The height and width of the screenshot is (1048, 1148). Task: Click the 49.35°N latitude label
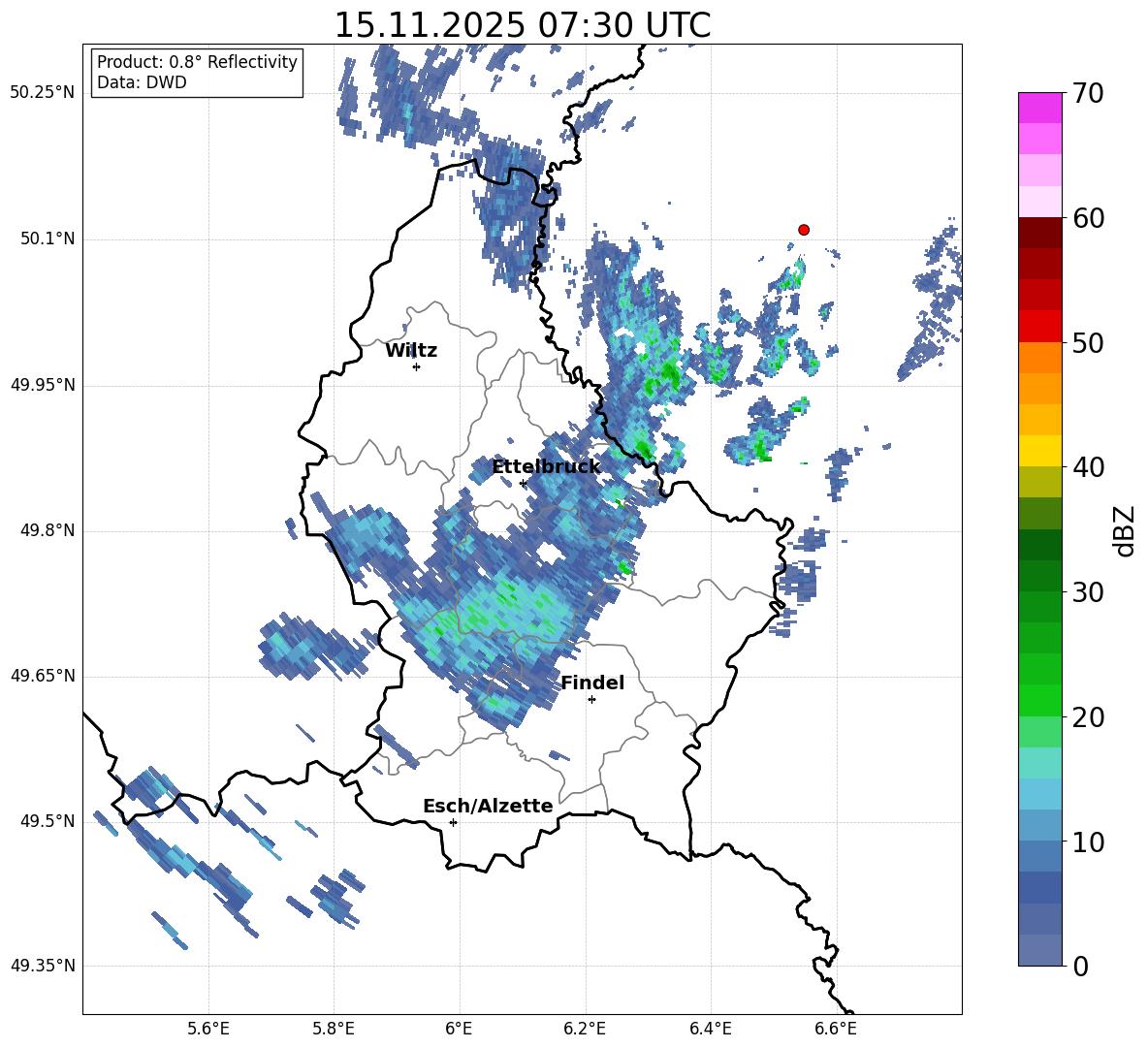(x=43, y=966)
